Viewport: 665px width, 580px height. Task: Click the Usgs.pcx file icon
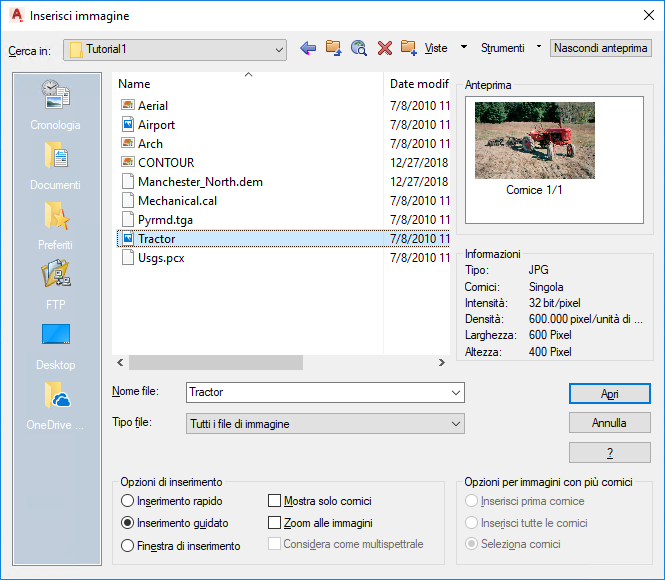coord(128,257)
